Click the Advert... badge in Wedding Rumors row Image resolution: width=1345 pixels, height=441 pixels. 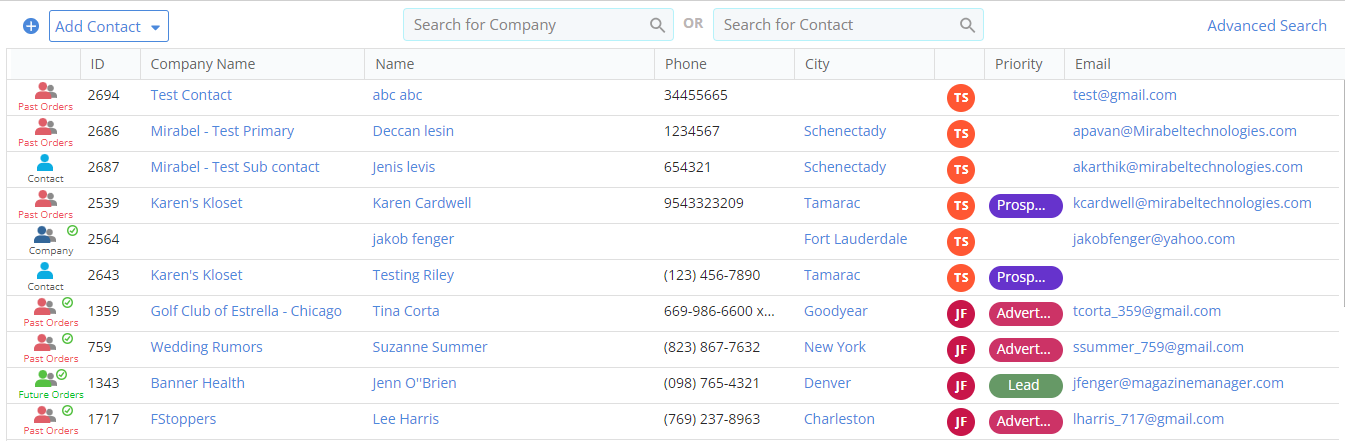pos(1024,349)
